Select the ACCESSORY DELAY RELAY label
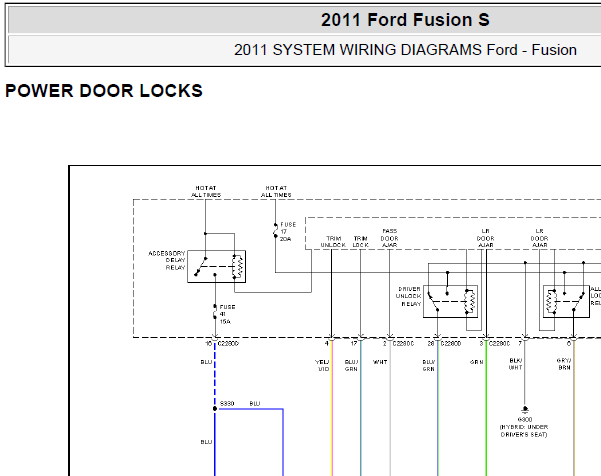 click(x=167, y=261)
